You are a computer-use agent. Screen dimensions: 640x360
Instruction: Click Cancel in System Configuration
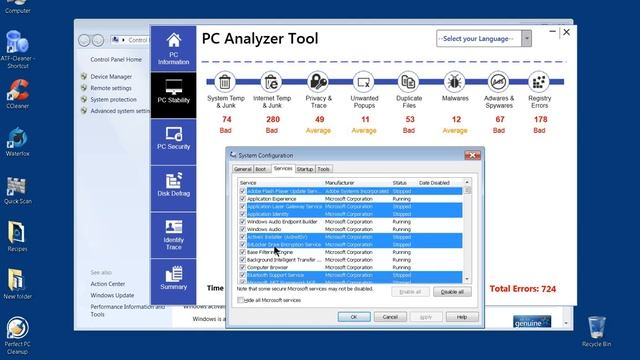(390, 317)
